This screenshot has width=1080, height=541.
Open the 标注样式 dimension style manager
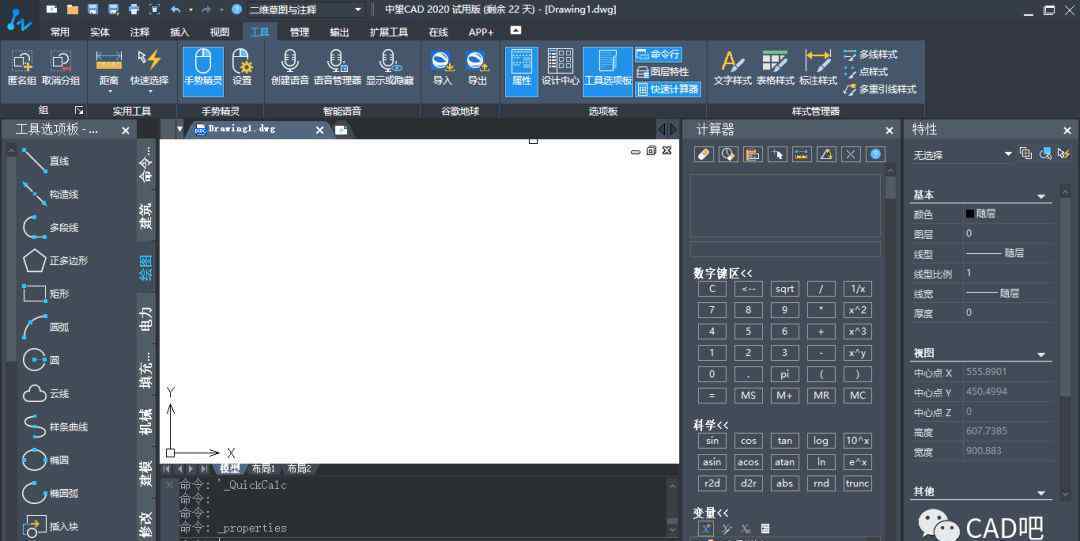pos(818,68)
